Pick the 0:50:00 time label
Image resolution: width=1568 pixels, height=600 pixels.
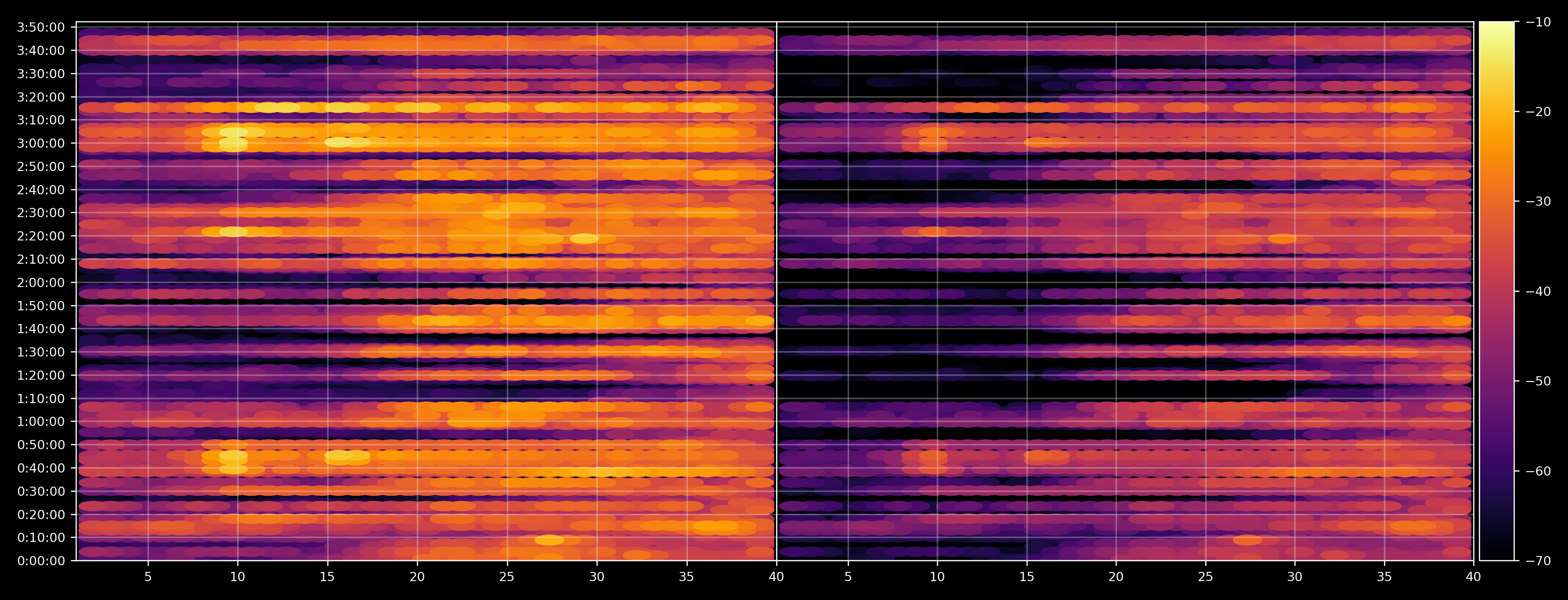41,445
